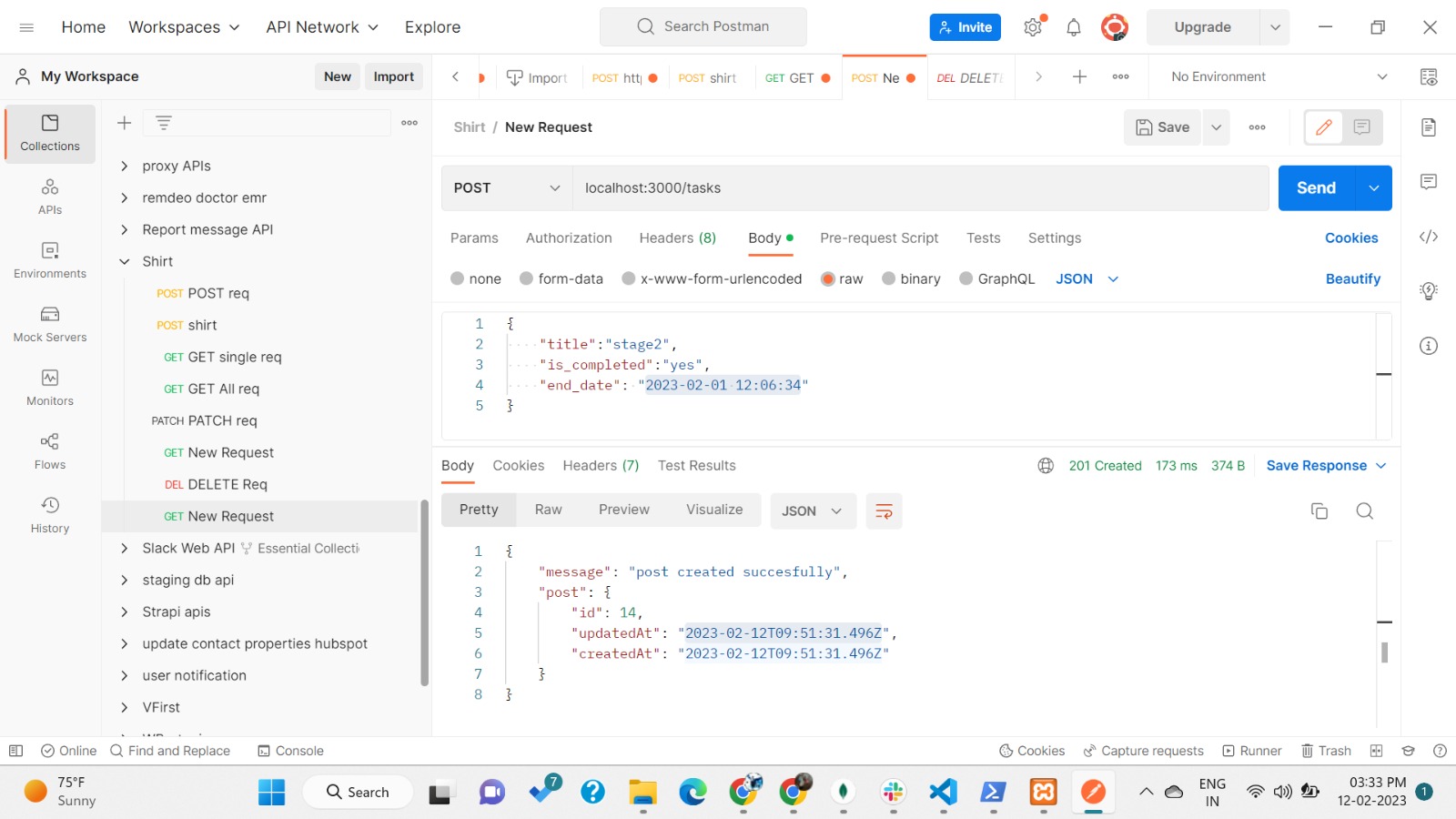Select GraphQL body type
This screenshot has height=819, width=1456.
pyautogui.click(x=997, y=278)
